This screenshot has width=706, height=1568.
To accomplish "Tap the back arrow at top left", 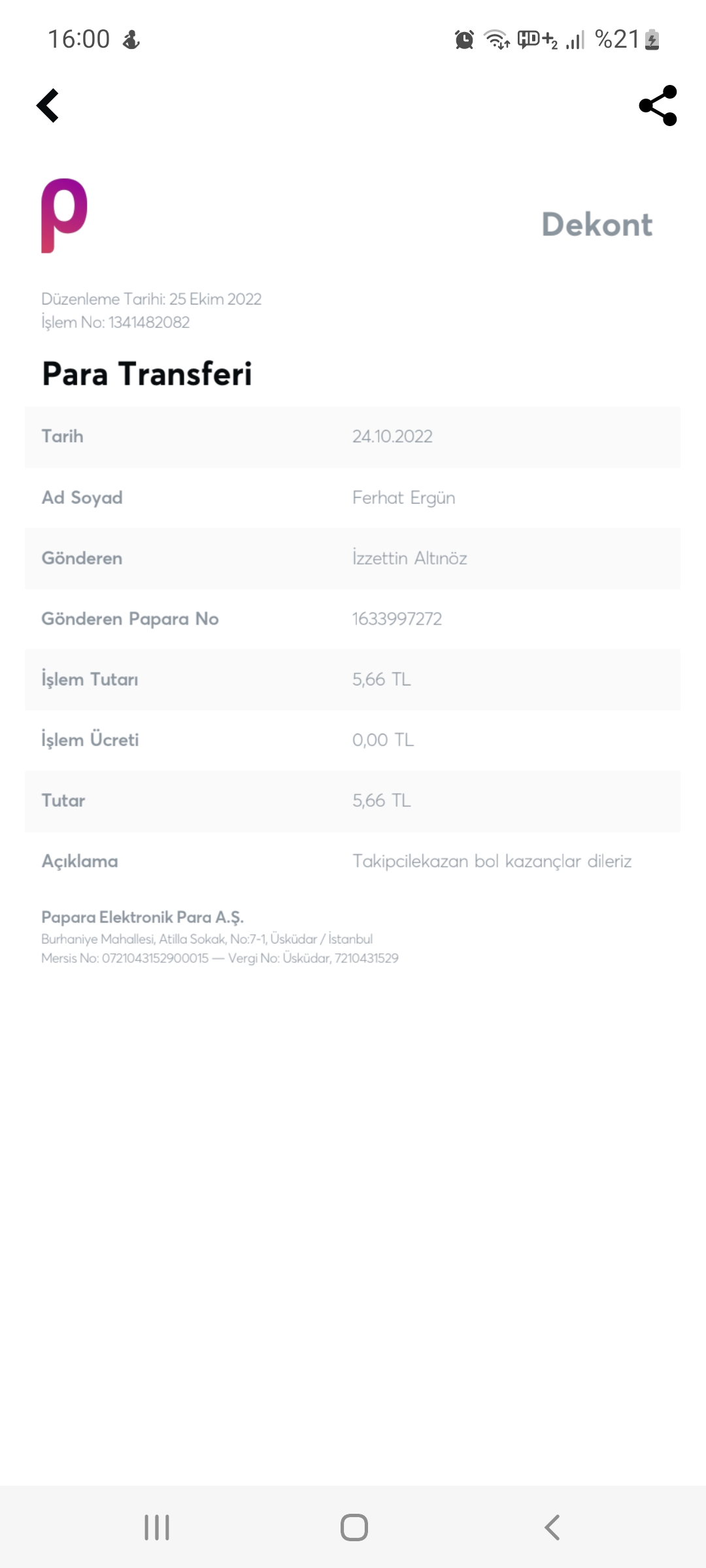I will click(48, 106).
